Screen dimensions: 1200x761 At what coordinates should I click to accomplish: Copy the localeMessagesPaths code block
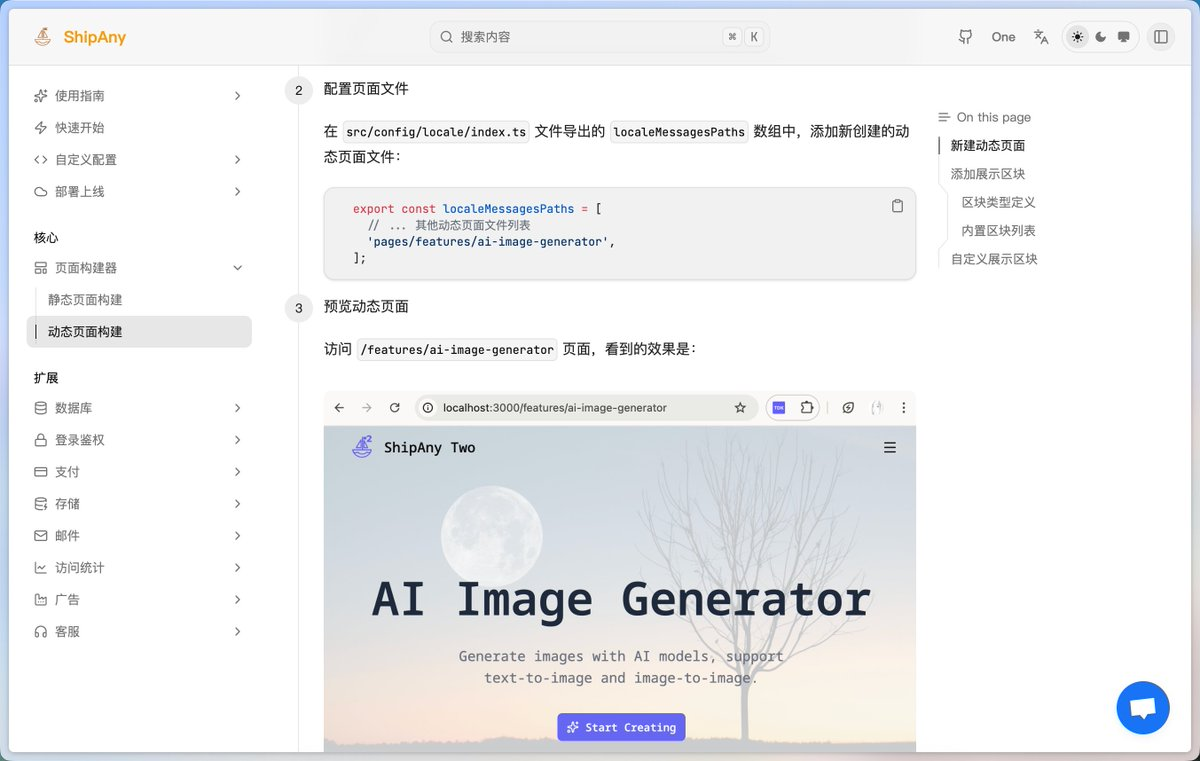coord(897,206)
